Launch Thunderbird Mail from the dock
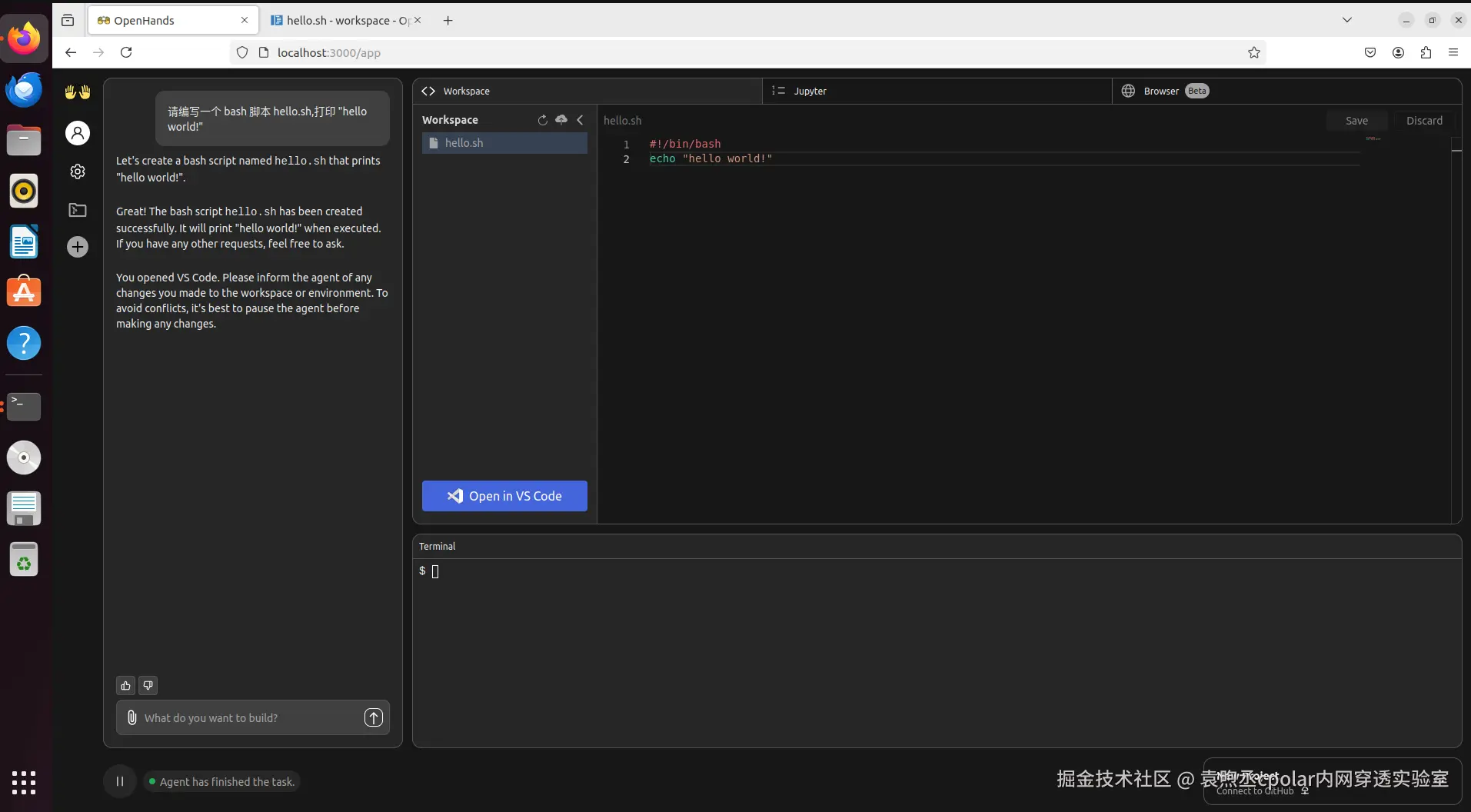Viewport: 1471px width, 812px height. point(24,89)
